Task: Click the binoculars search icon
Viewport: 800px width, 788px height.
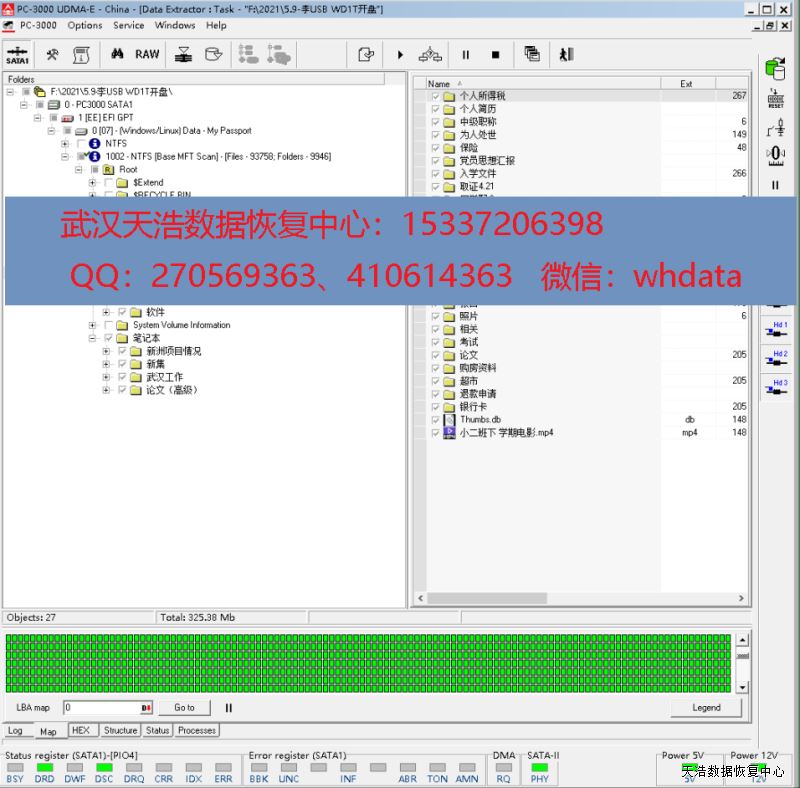Action: click(x=117, y=54)
